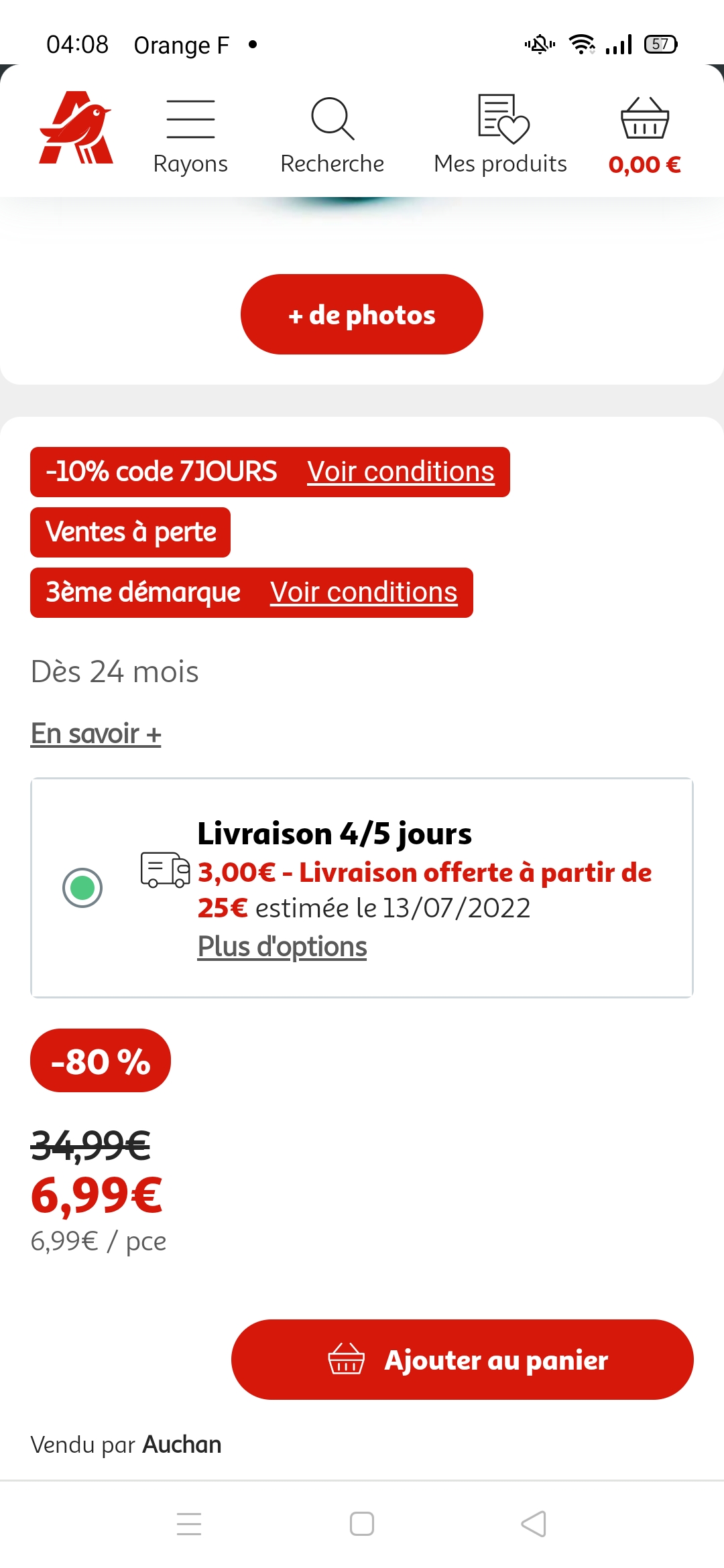The width and height of the screenshot is (724, 1568).
Task: View conditions for 3ème démarque
Action: click(x=363, y=592)
